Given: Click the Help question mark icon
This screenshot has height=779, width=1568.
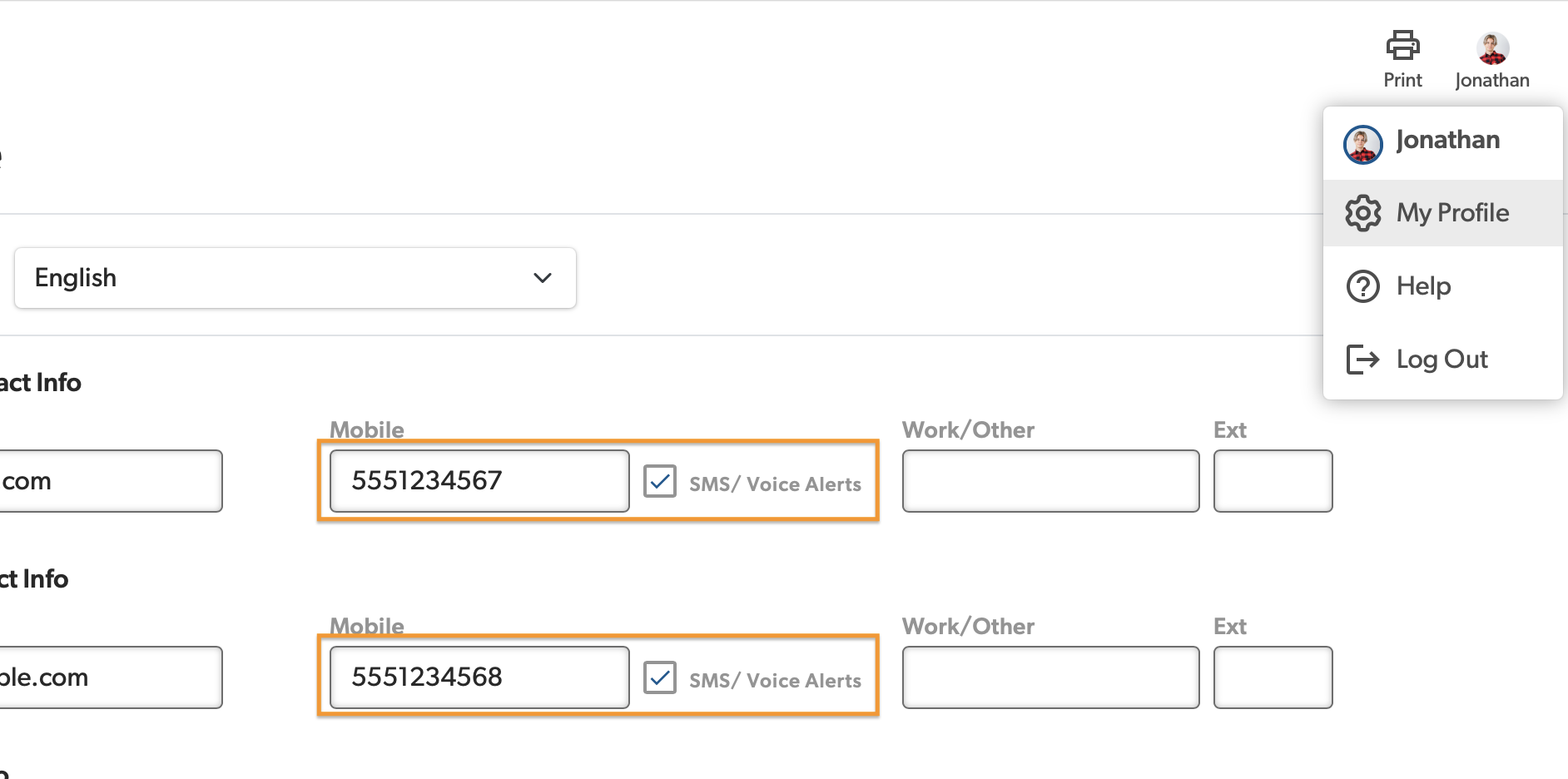Looking at the screenshot, I should (x=1362, y=286).
